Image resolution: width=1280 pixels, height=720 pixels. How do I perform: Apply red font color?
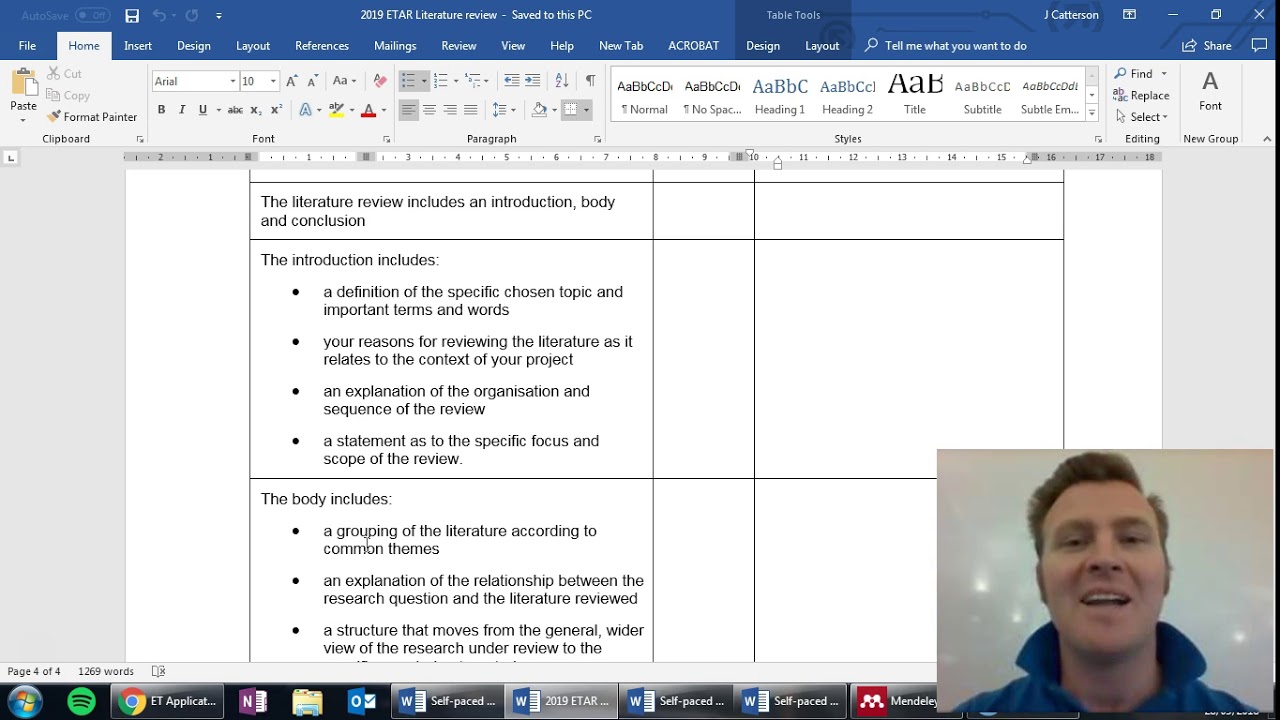[368, 110]
